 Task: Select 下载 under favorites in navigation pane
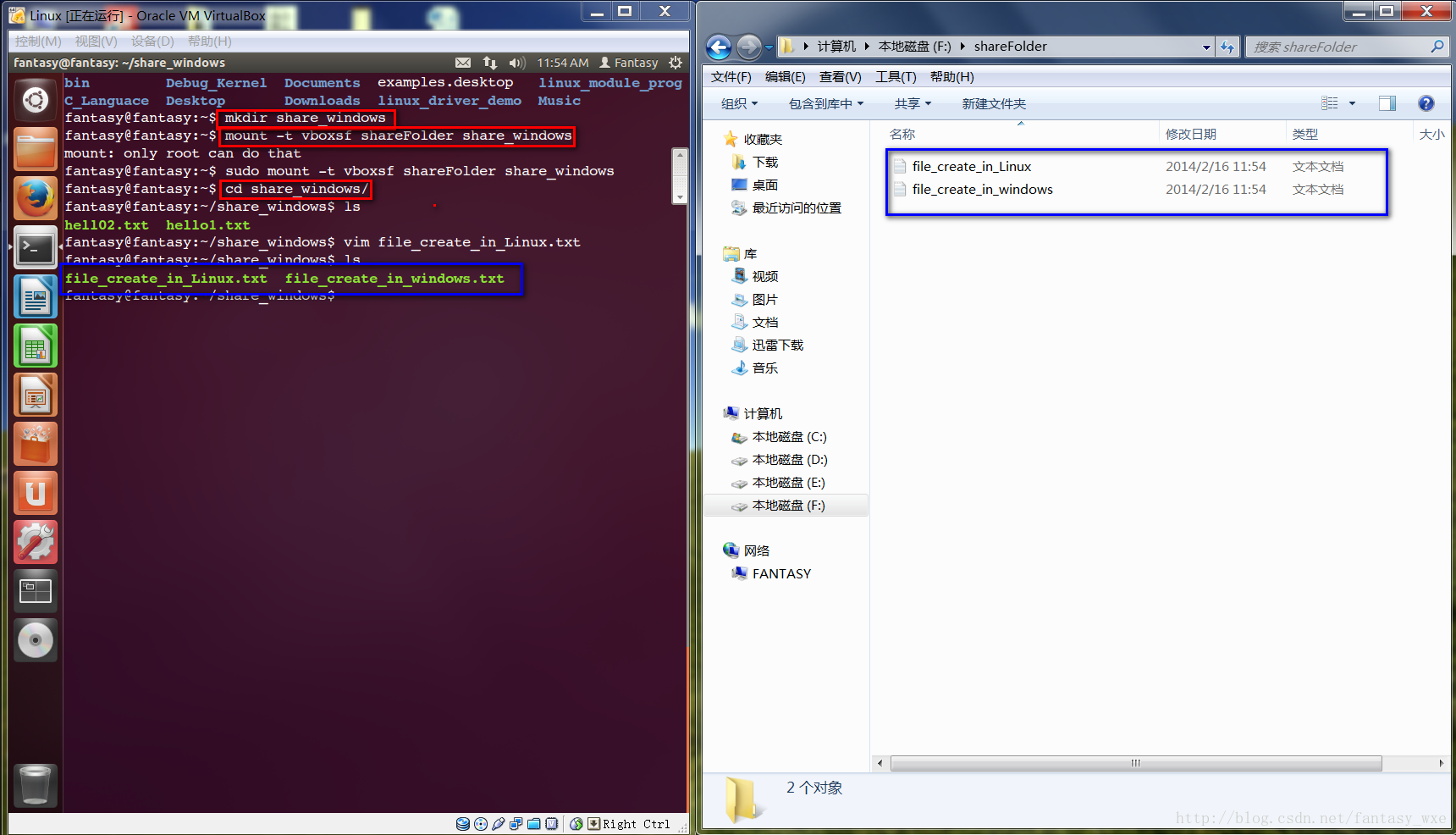[x=764, y=162]
